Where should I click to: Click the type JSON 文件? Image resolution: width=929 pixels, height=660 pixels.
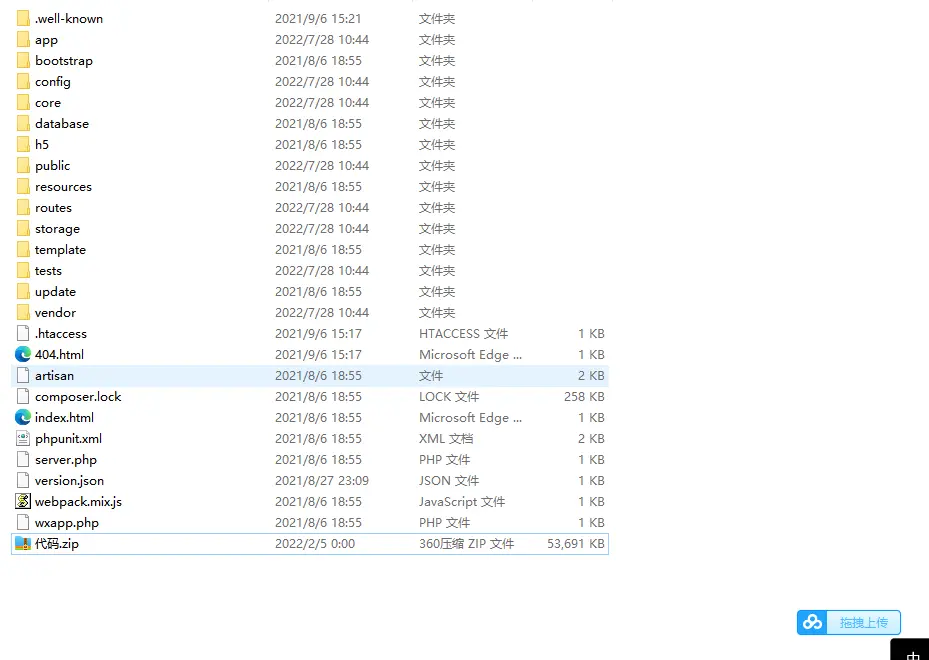coord(449,480)
